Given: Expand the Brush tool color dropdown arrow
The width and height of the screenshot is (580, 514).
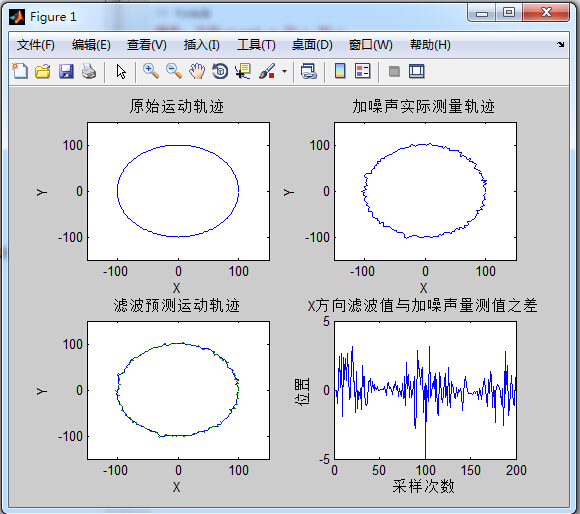Looking at the screenshot, I should click(284, 71).
